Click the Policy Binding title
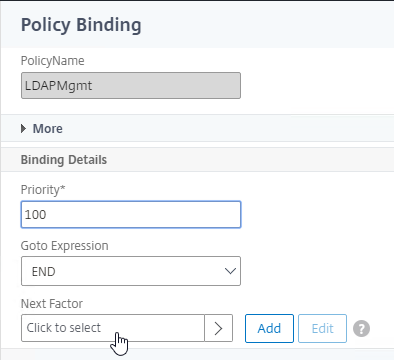The image size is (394, 360). (81, 25)
